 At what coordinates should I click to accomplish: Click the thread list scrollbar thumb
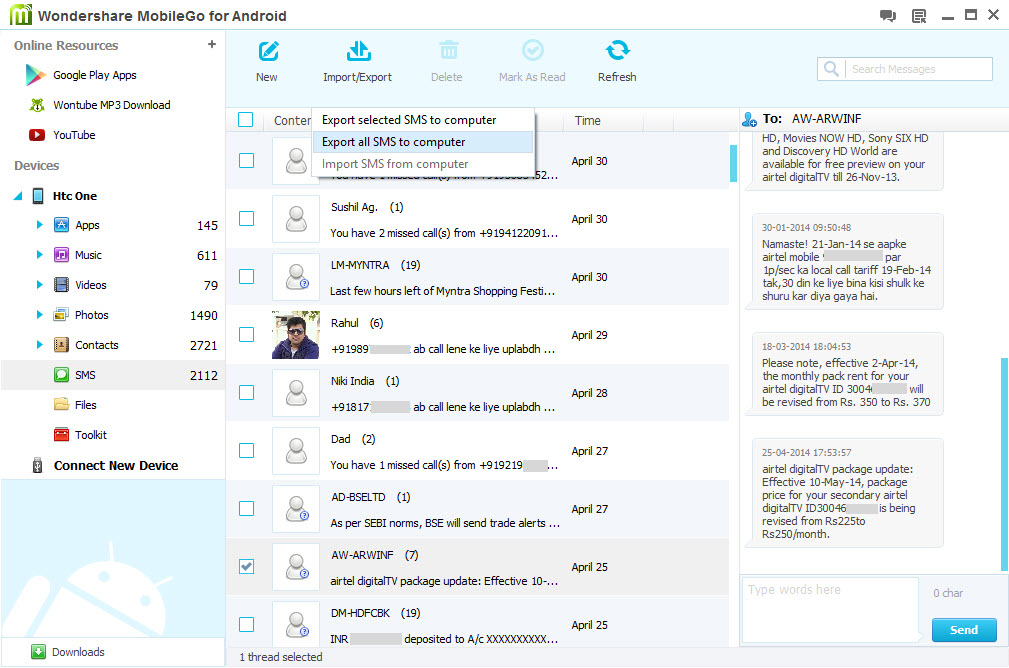coord(734,163)
